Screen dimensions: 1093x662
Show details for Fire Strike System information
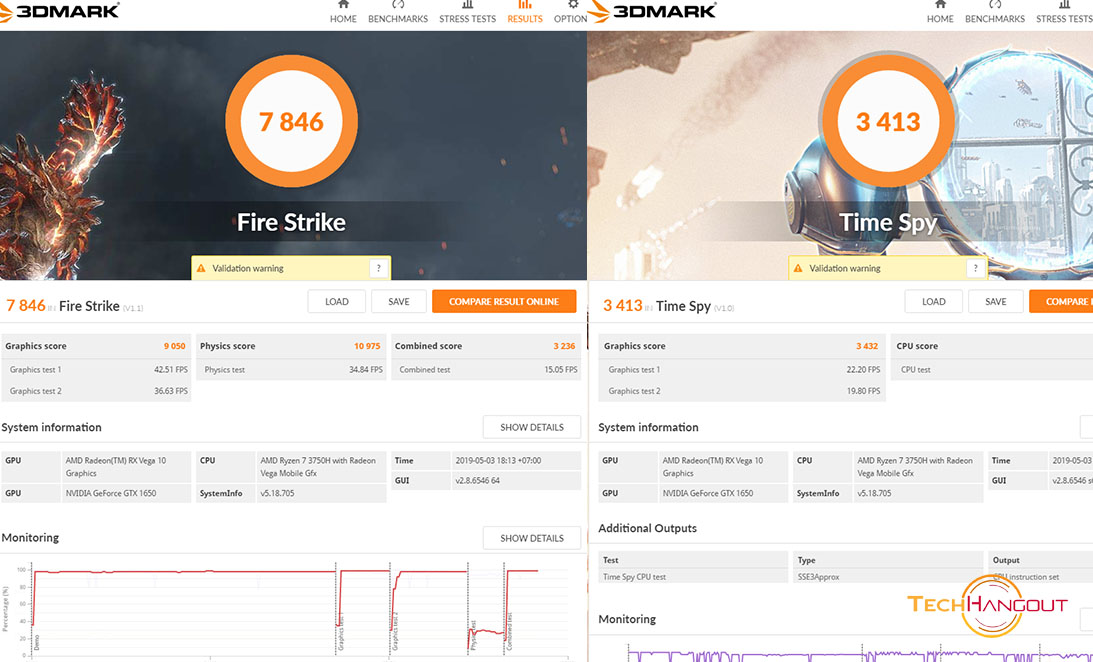[x=532, y=427]
